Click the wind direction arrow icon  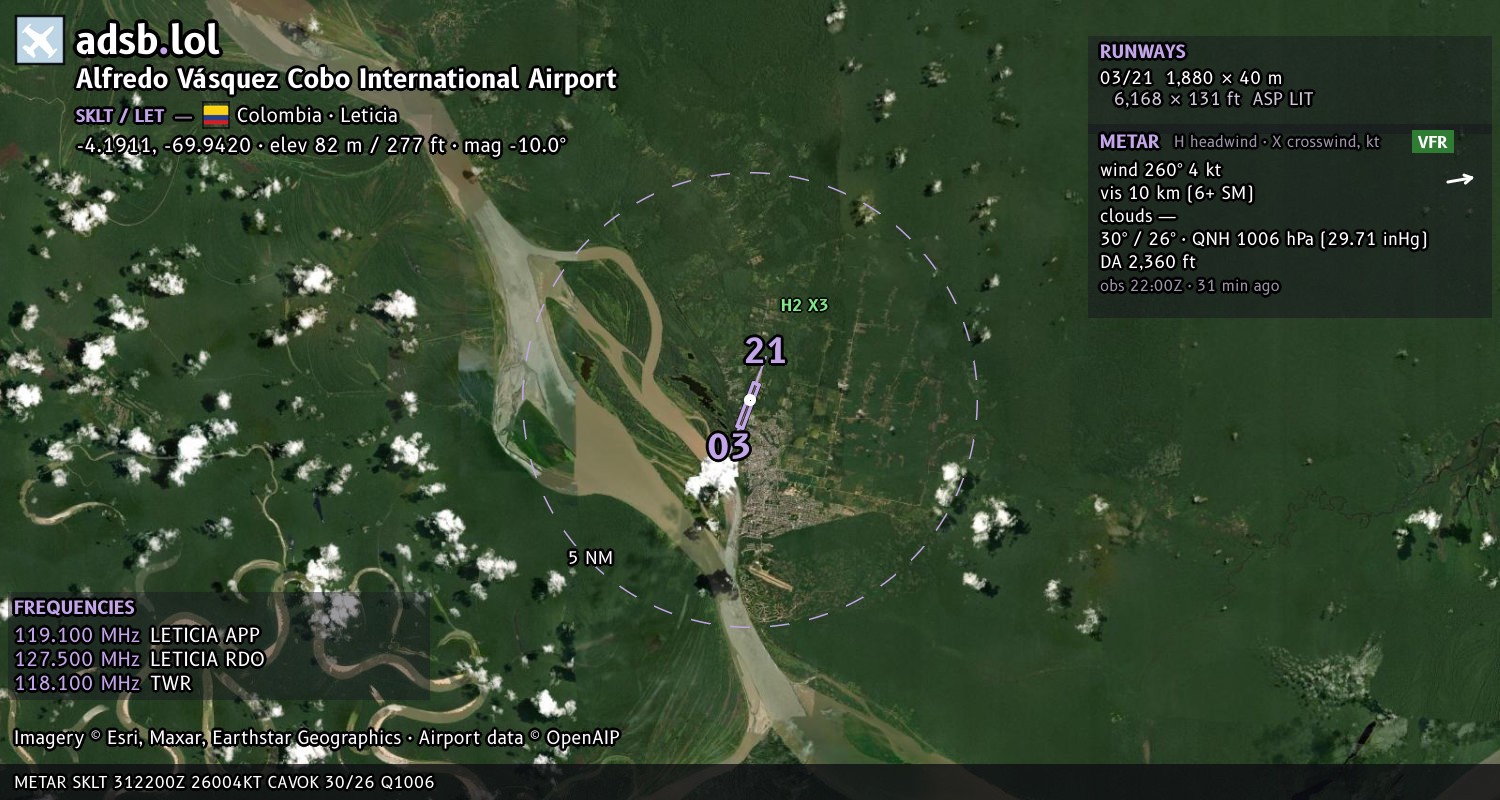1460,179
